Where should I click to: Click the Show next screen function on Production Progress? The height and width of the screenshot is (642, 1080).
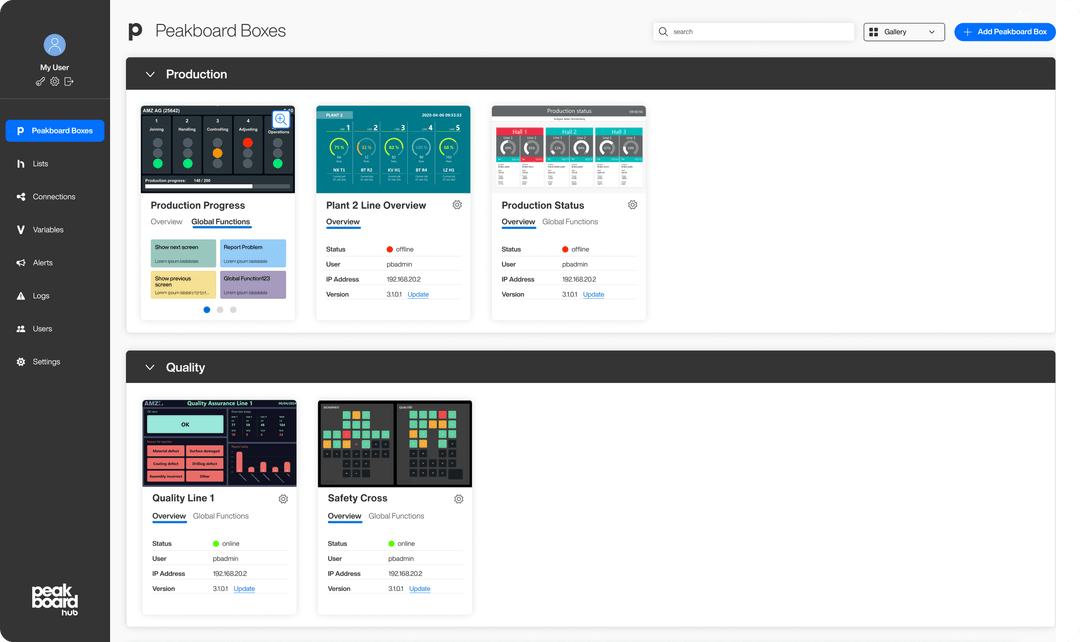coord(181,253)
